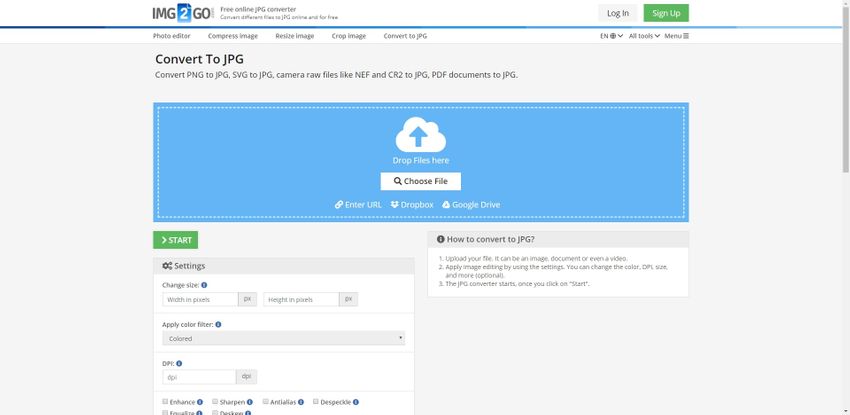Click the info icon next to Enhance
The height and width of the screenshot is (415, 850).
tap(200, 402)
